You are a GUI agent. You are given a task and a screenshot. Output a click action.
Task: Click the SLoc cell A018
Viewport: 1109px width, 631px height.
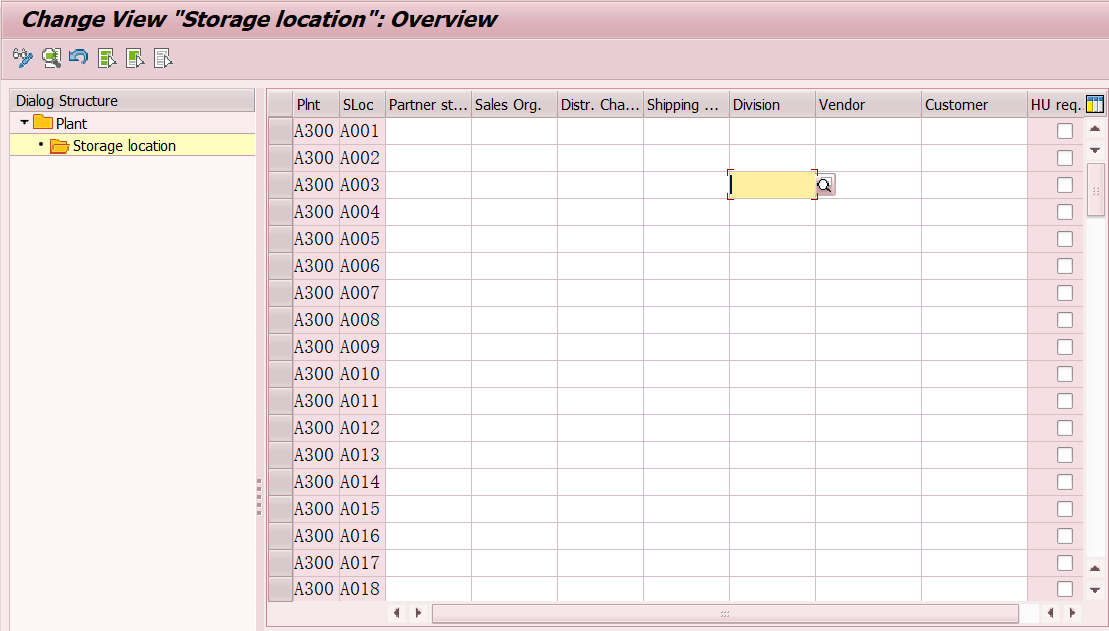pos(360,589)
